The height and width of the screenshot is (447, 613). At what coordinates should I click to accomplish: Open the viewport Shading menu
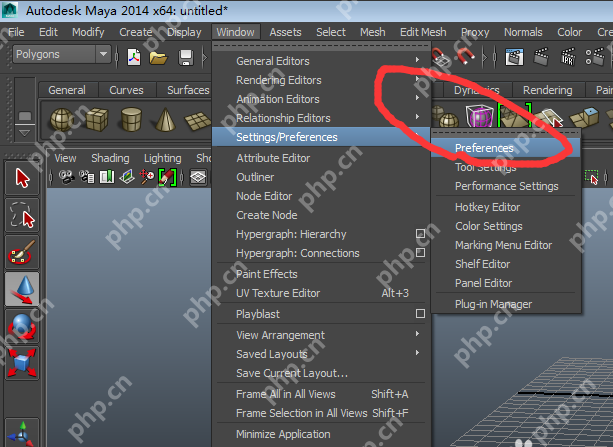click(110, 158)
